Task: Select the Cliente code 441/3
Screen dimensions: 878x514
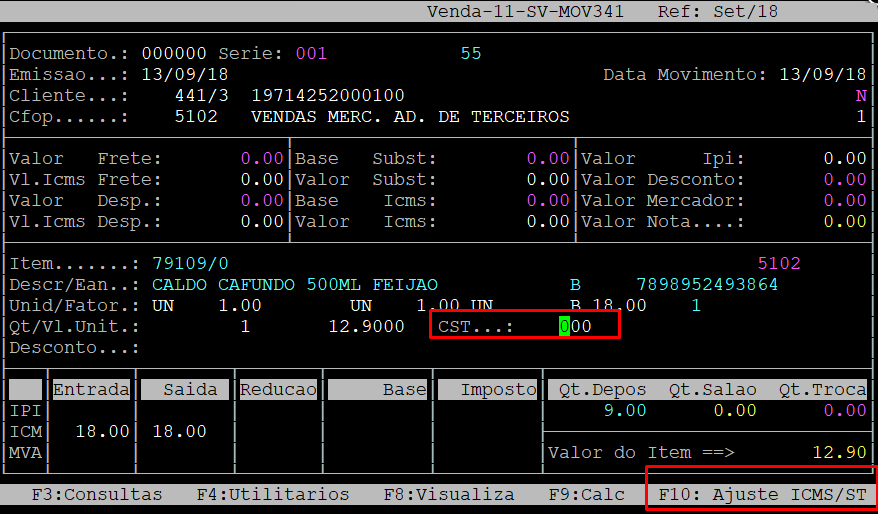Action: coord(201,96)
